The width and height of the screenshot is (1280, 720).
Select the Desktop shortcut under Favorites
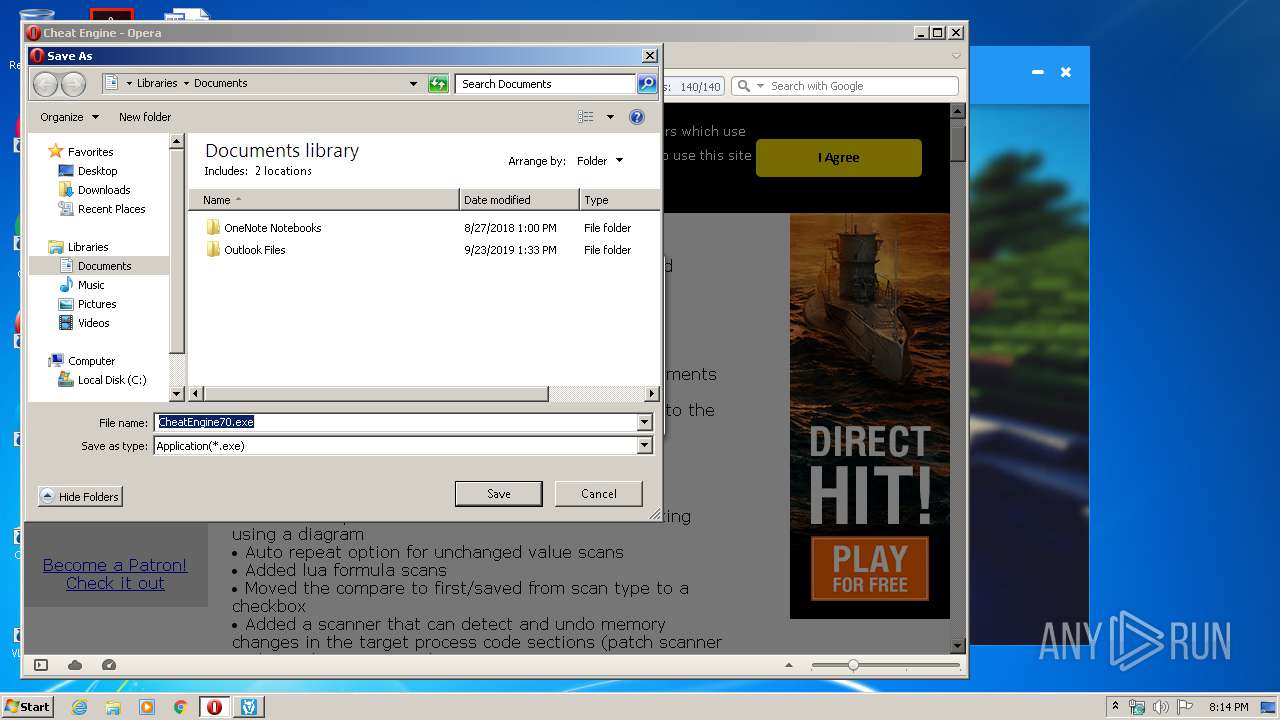coord(98,171)
